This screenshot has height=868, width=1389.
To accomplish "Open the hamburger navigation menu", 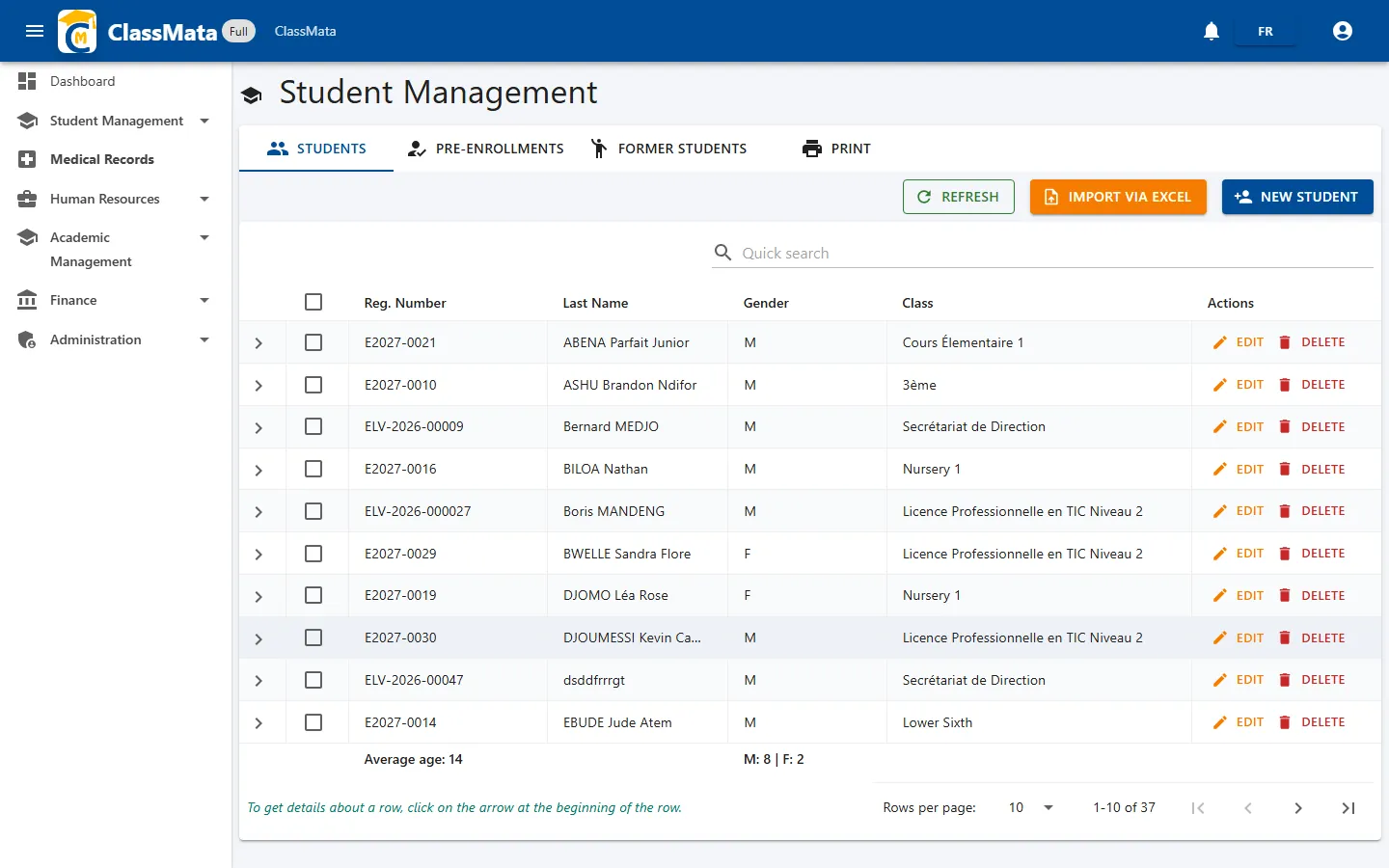I will click(x=35, y=31).
